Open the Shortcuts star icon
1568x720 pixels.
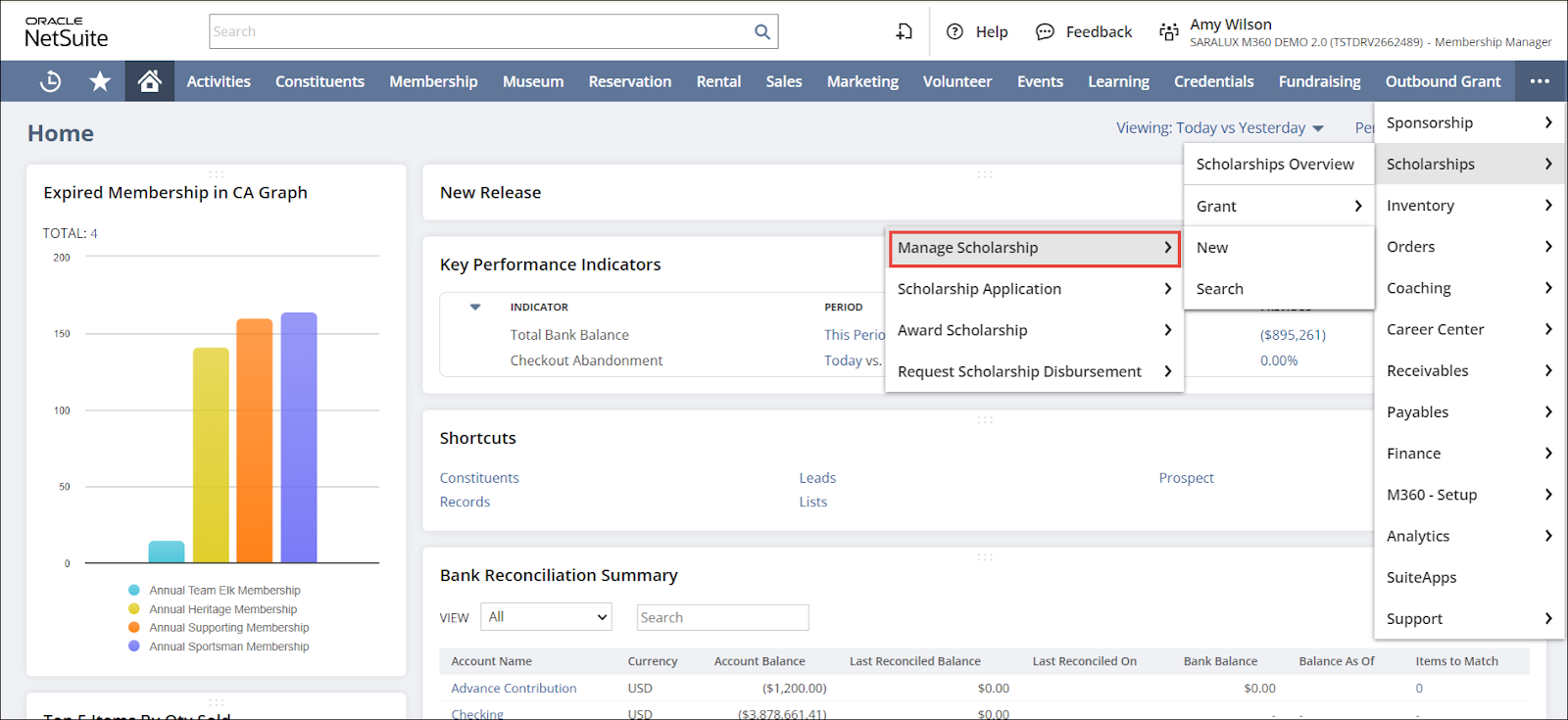pos(100,81)
